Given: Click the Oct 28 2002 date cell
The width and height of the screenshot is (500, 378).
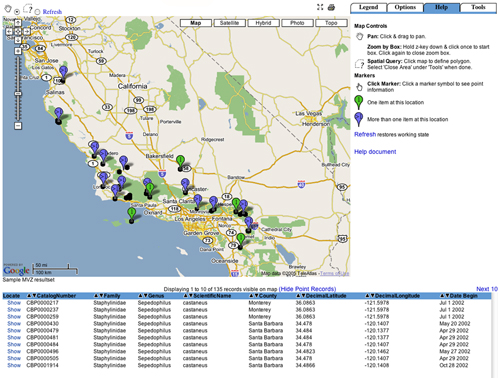Looking at the screenshot, I should (454, 365).
